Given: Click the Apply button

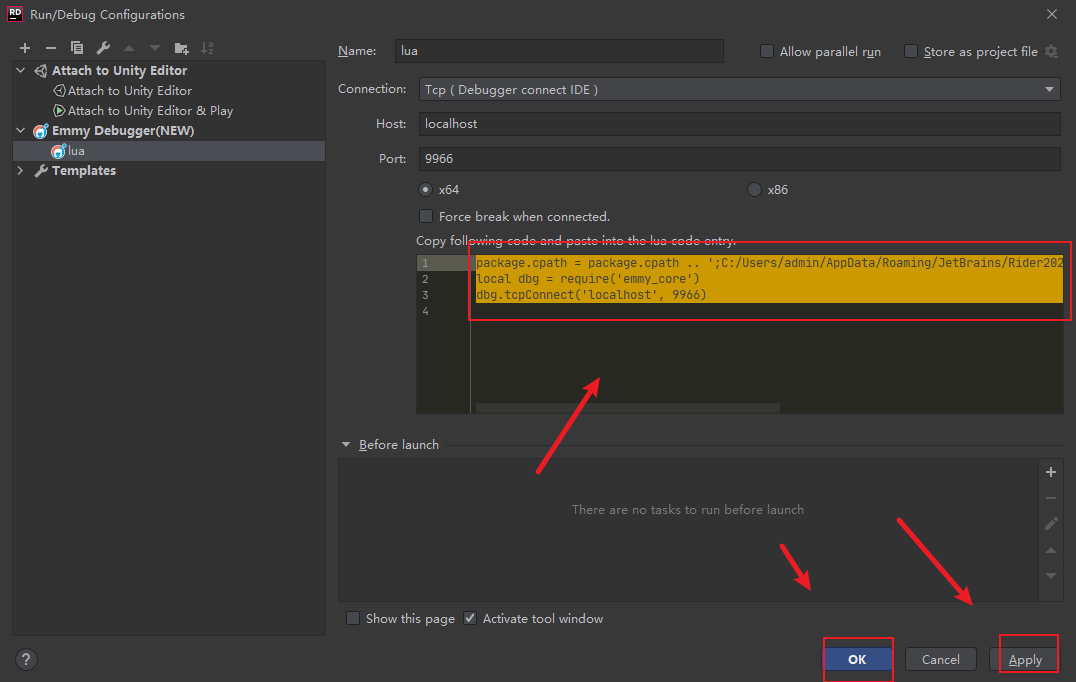Looking at the screenshot, I should [x=1025, y=659].
